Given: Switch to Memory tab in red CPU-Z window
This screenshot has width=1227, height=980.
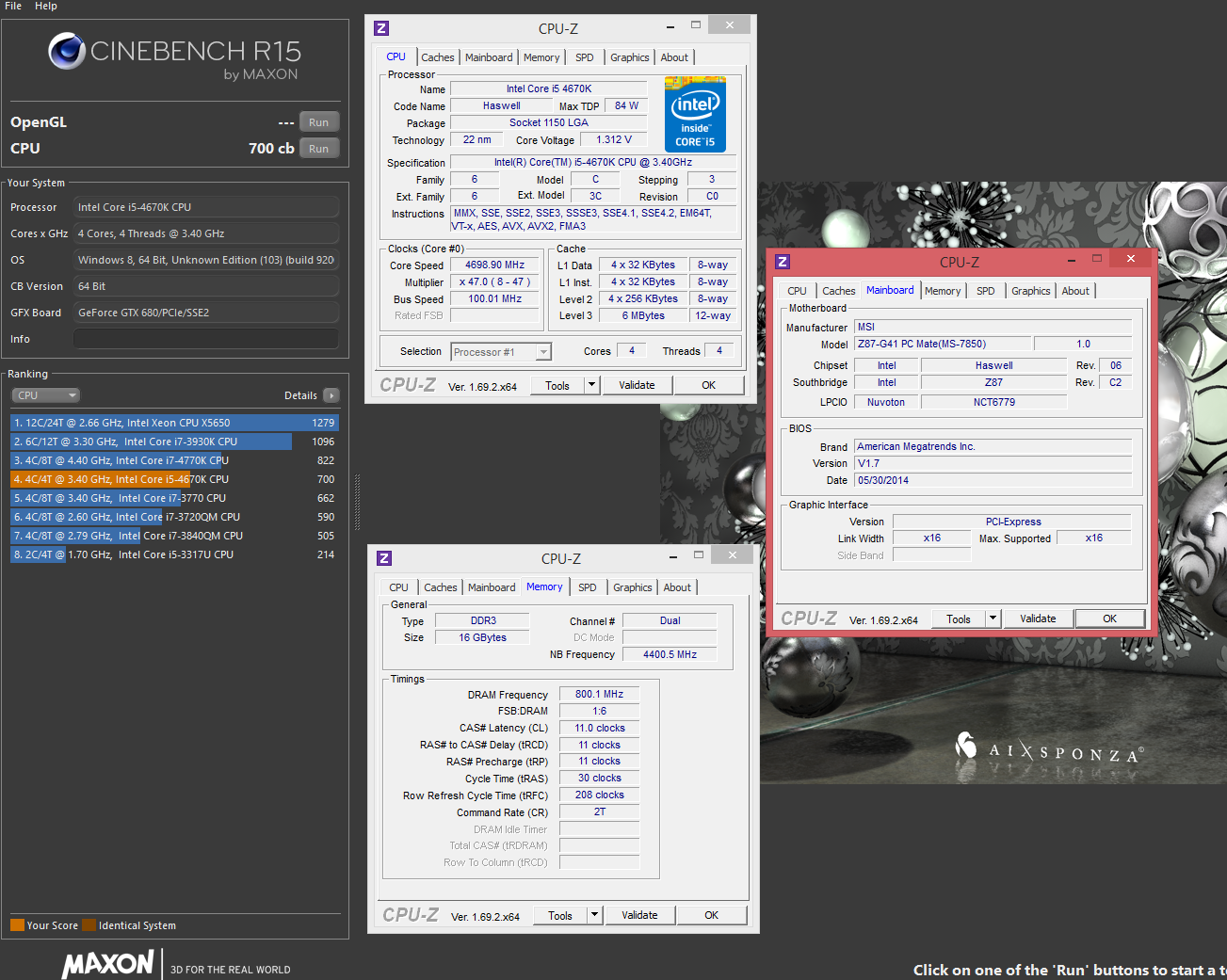Looking at the screenshot, I should (943, 291).
